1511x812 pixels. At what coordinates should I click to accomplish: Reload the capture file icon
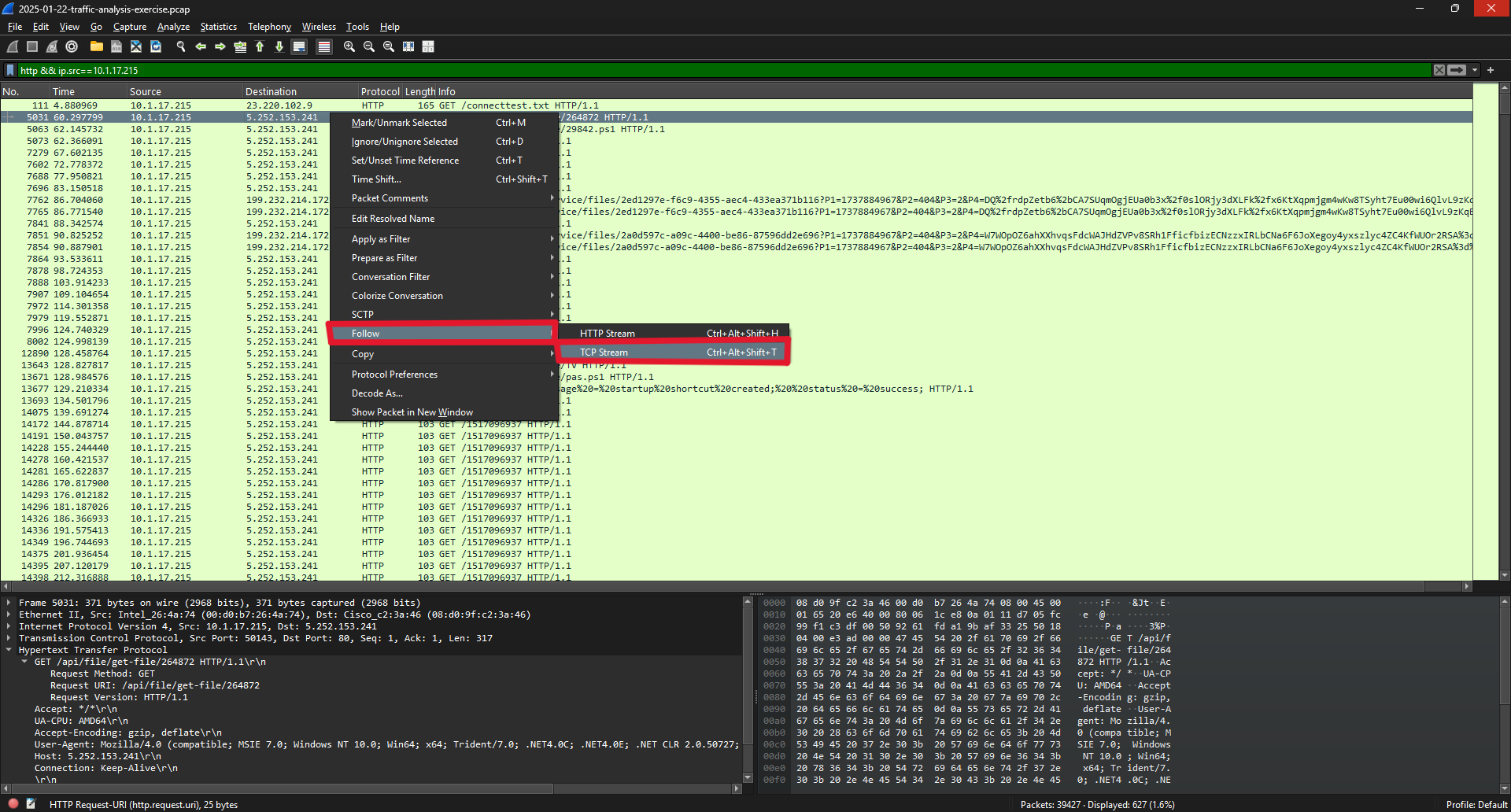click(x=156, y=47)
